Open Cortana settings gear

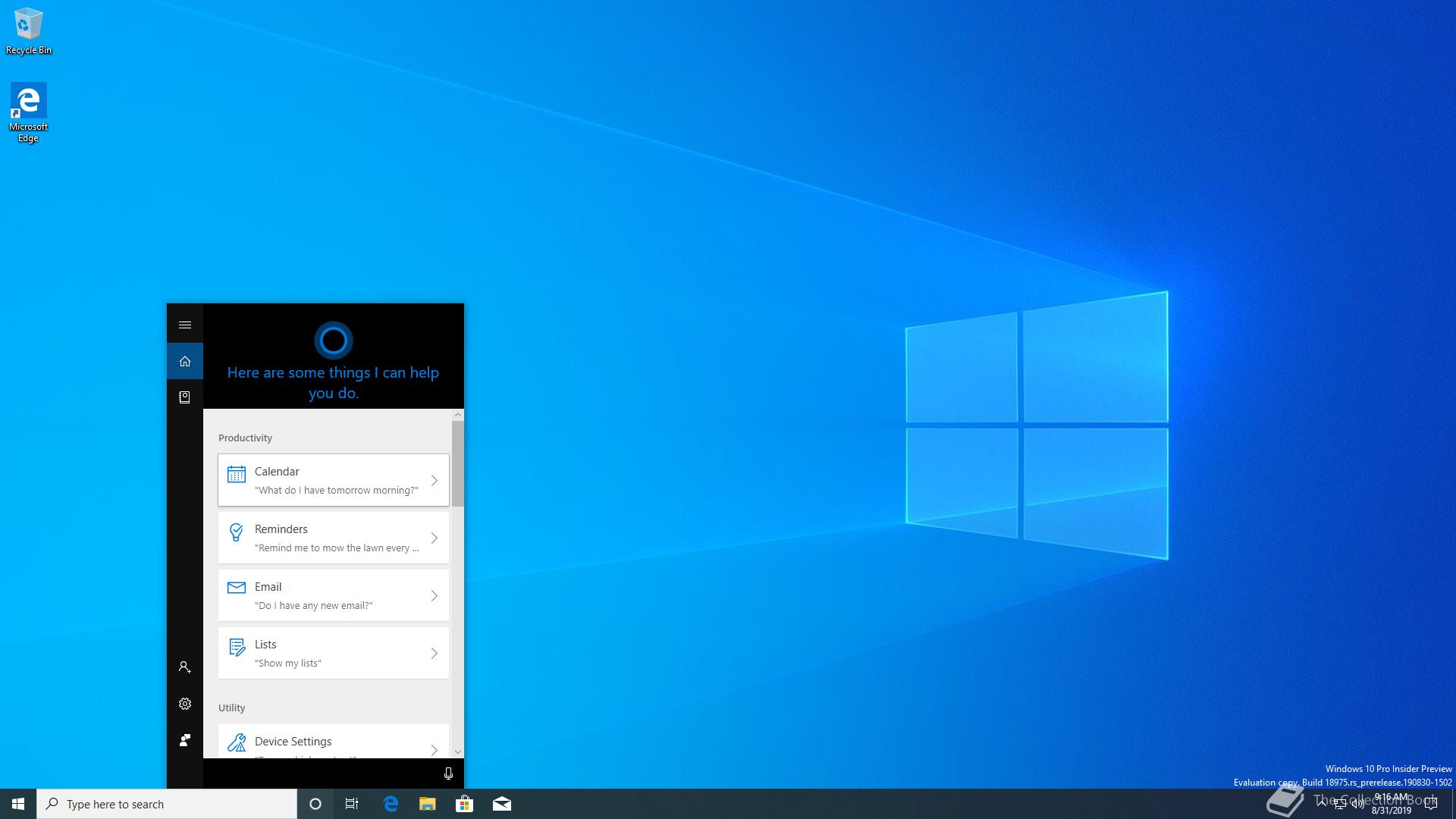coord(184,704)
